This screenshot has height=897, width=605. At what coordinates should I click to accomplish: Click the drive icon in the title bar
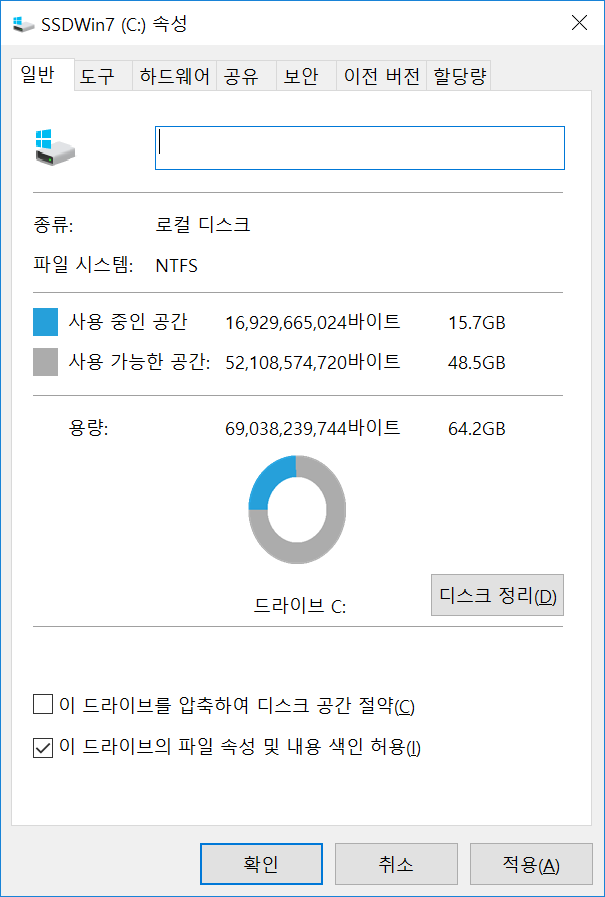[23, 24]
